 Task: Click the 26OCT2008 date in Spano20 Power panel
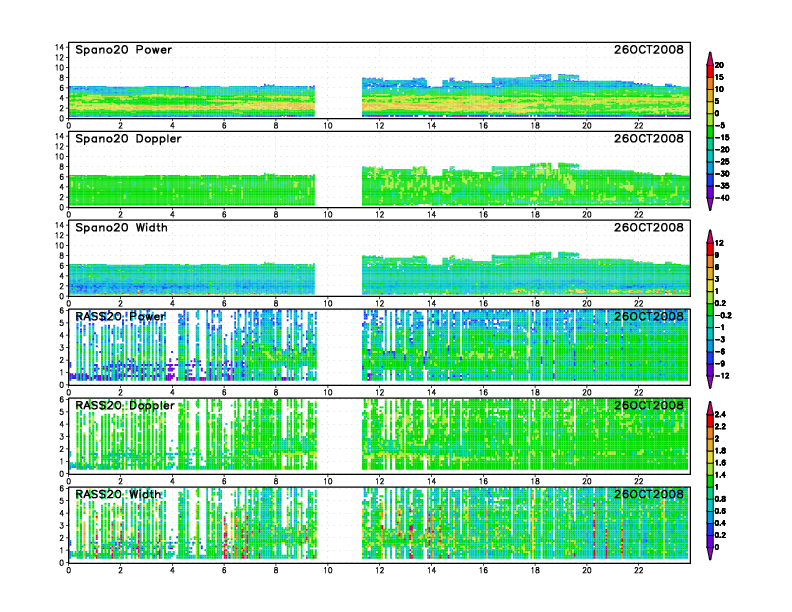pyautogui.click(x=649, y=50)
